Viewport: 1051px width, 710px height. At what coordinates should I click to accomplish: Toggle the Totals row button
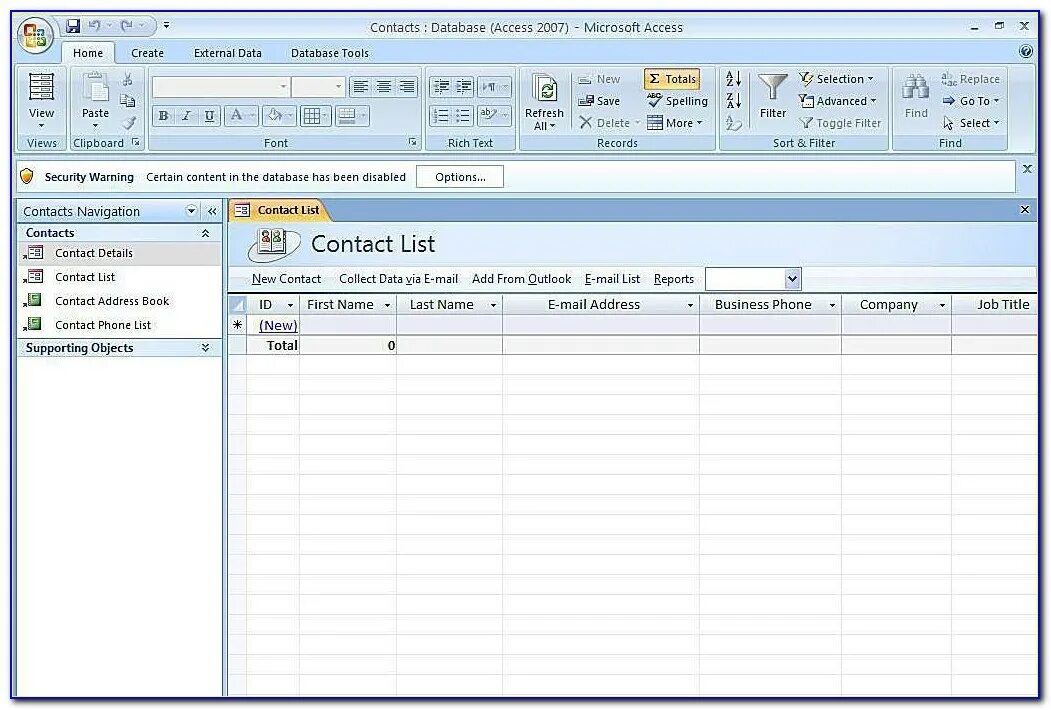672,79
